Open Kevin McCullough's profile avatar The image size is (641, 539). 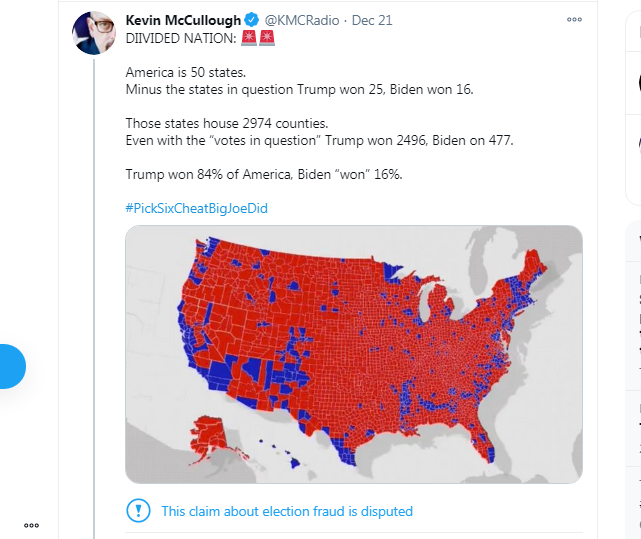[x=94, y=33]
